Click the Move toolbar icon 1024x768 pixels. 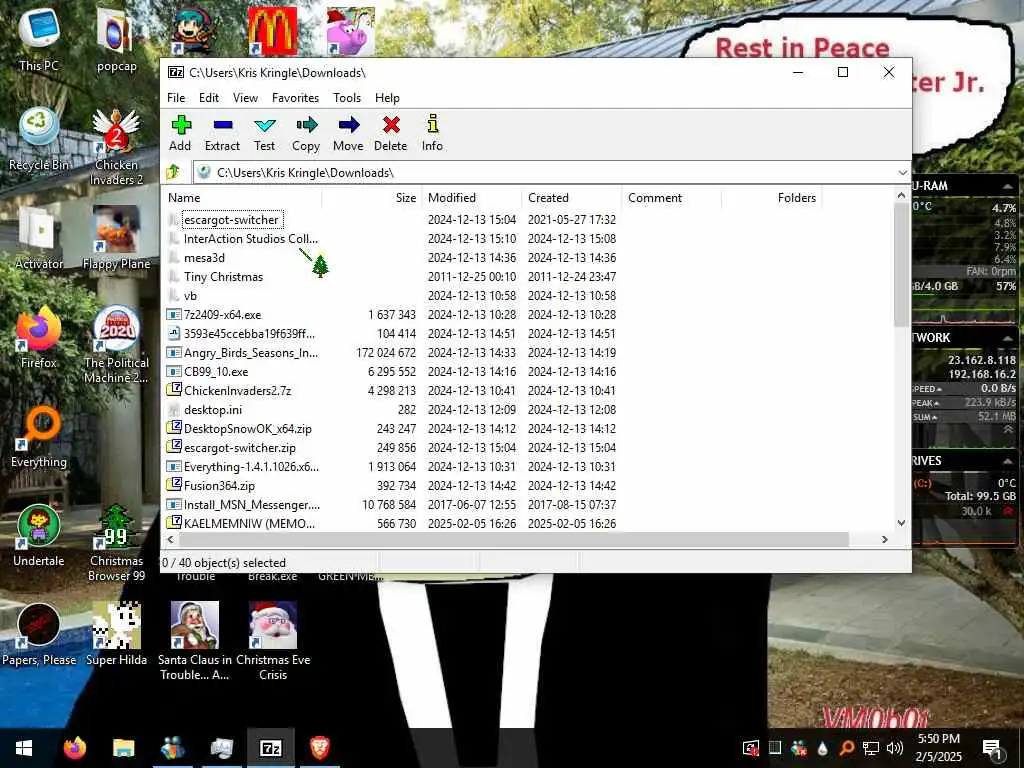[348, 133]
